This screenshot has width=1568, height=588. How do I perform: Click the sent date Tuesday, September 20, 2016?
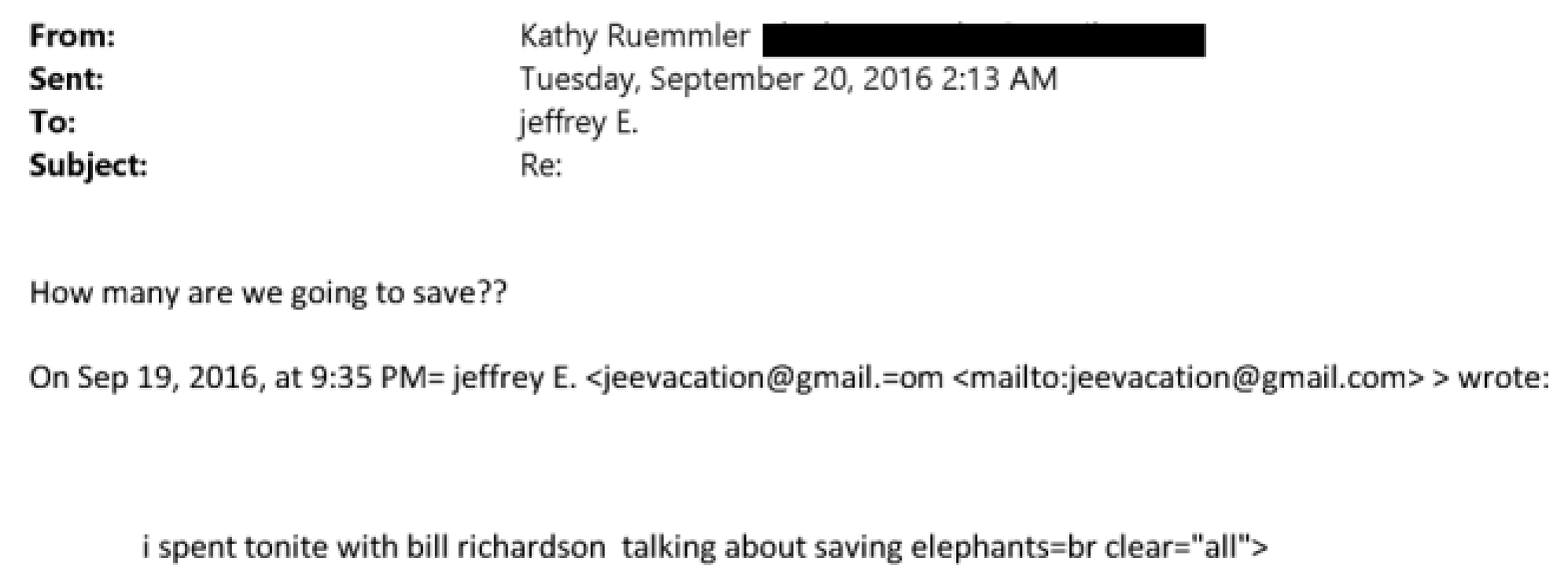pyautogui.click(x=725, y=79)
